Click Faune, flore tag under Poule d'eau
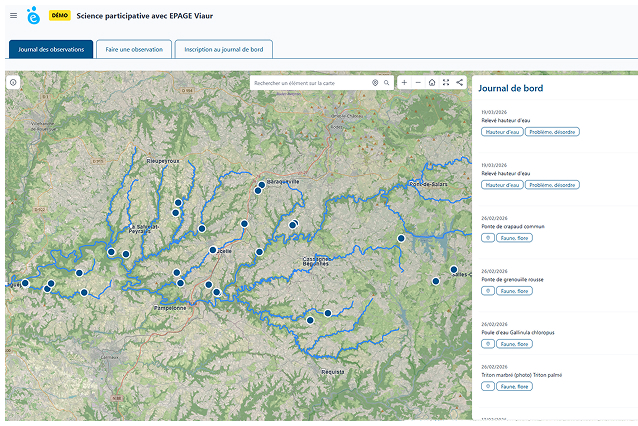 tap(514, 344)
